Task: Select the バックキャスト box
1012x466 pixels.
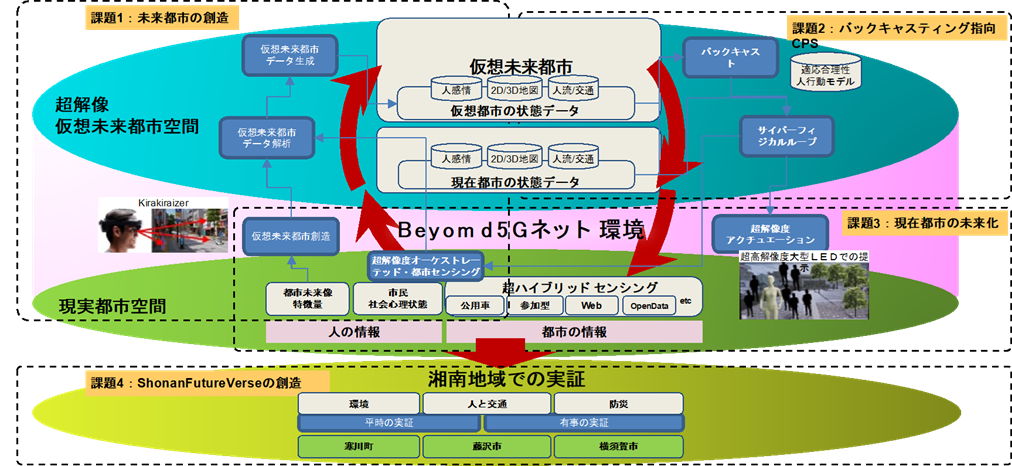Action: coord(730,56)
